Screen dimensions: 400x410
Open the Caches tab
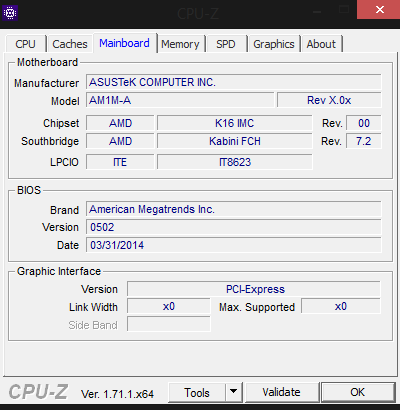click(70, 44)
